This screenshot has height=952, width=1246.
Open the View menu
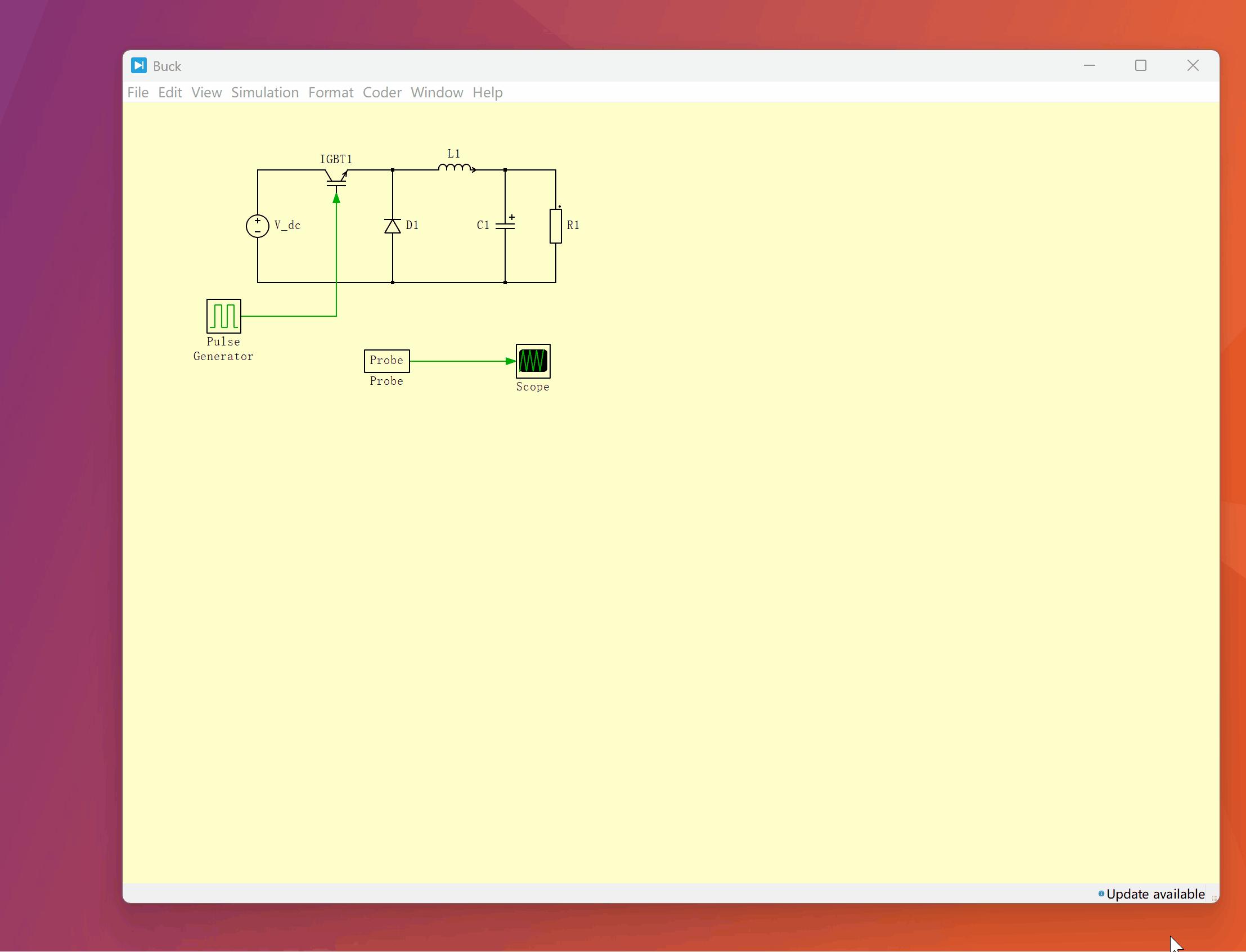206,92
